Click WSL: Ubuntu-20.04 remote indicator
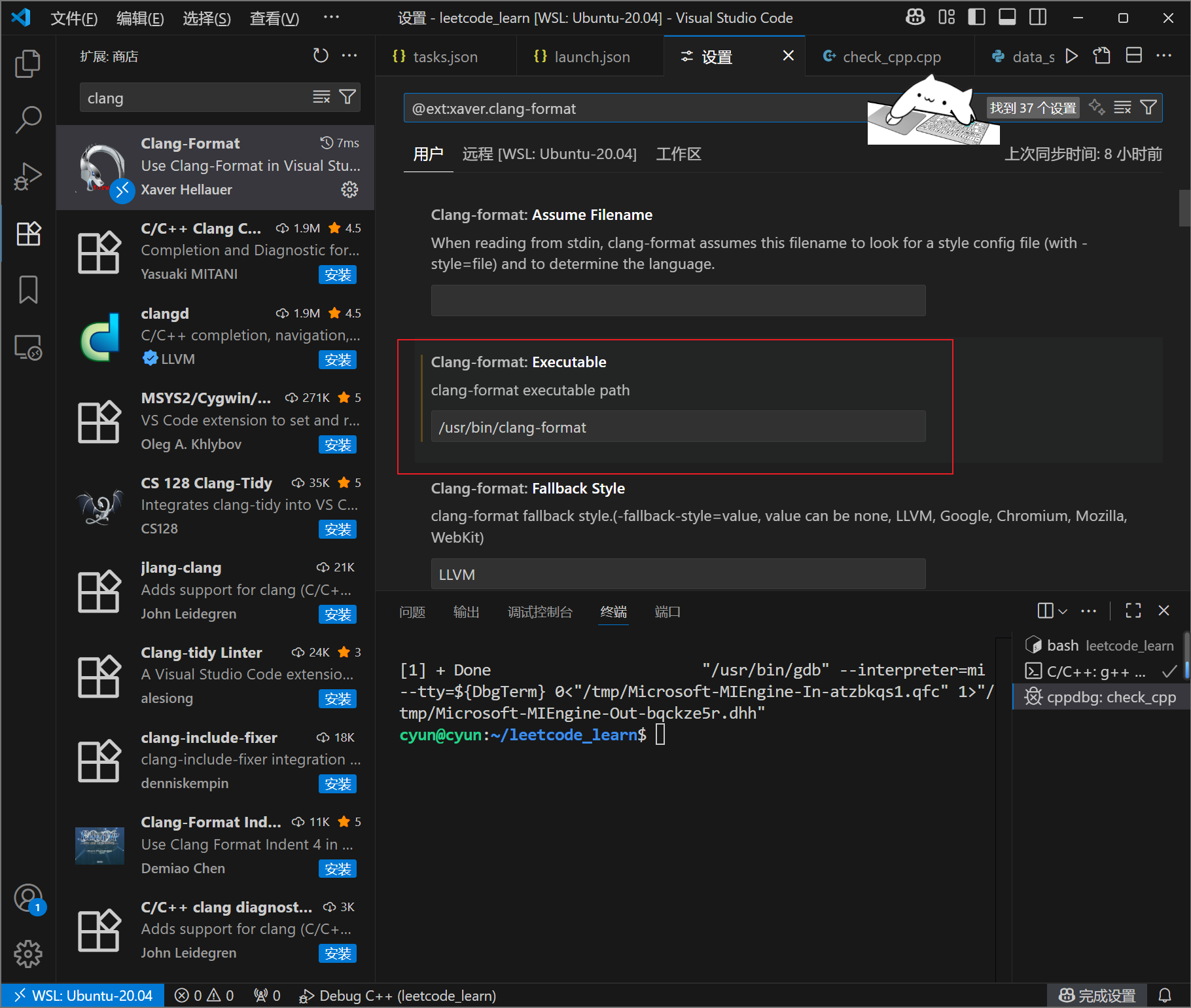 82,996
